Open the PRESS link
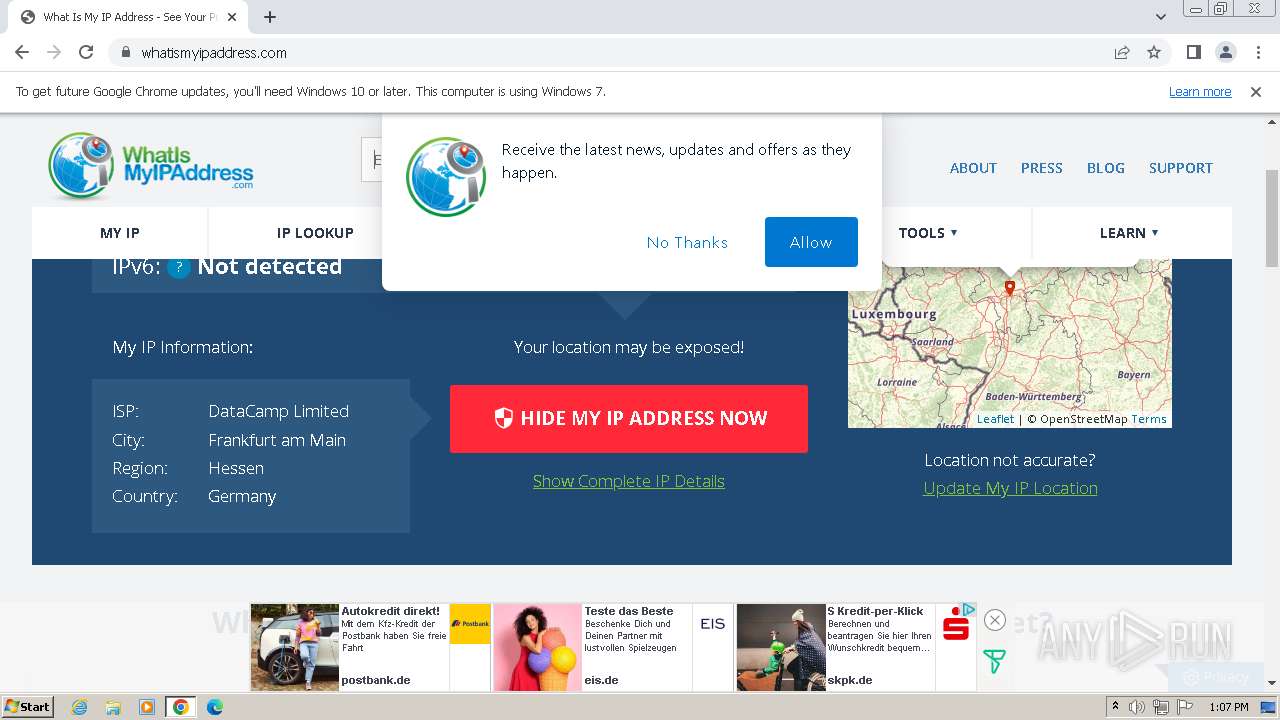 tap(1041, 168)
